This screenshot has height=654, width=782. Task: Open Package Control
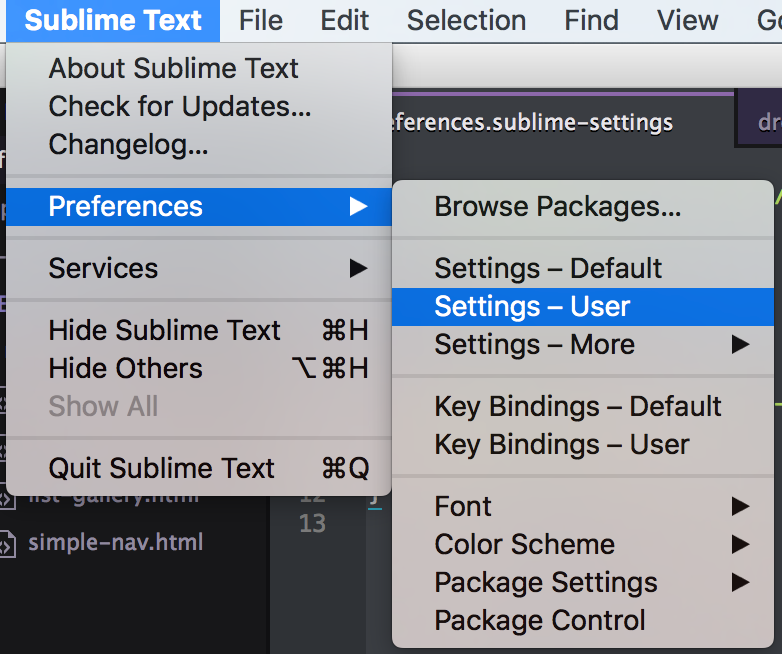540,621
